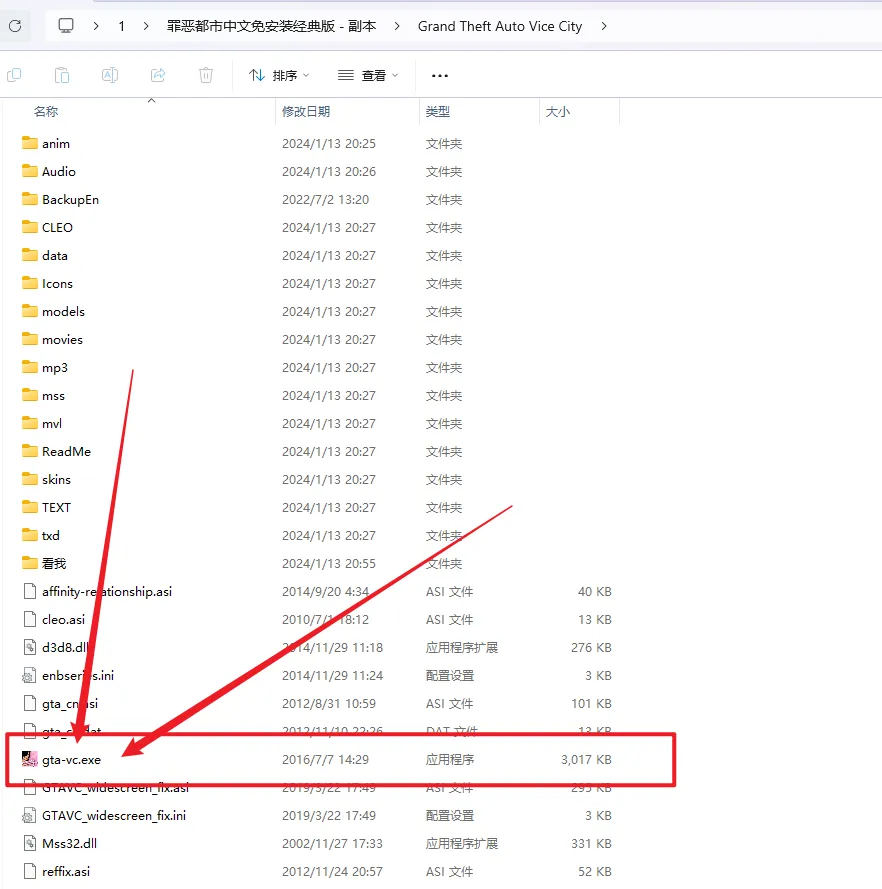Open the more options ellipsis menu

(440, 75)
